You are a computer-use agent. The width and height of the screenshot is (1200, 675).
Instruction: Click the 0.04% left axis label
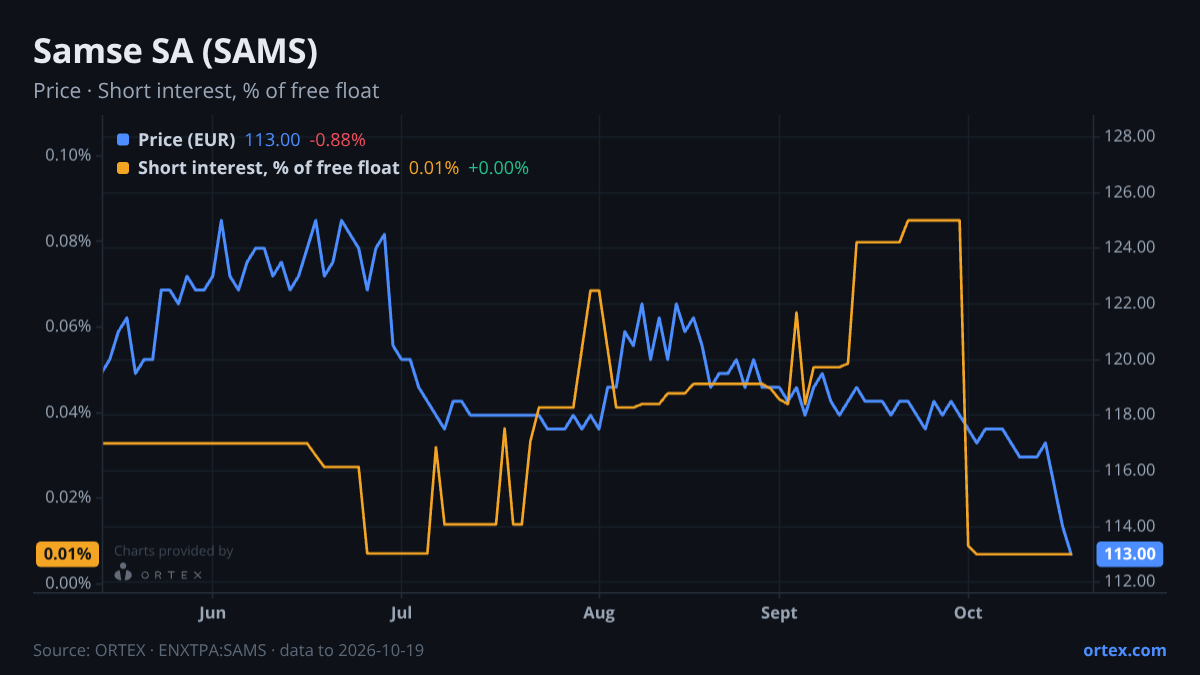coord(68,412)
